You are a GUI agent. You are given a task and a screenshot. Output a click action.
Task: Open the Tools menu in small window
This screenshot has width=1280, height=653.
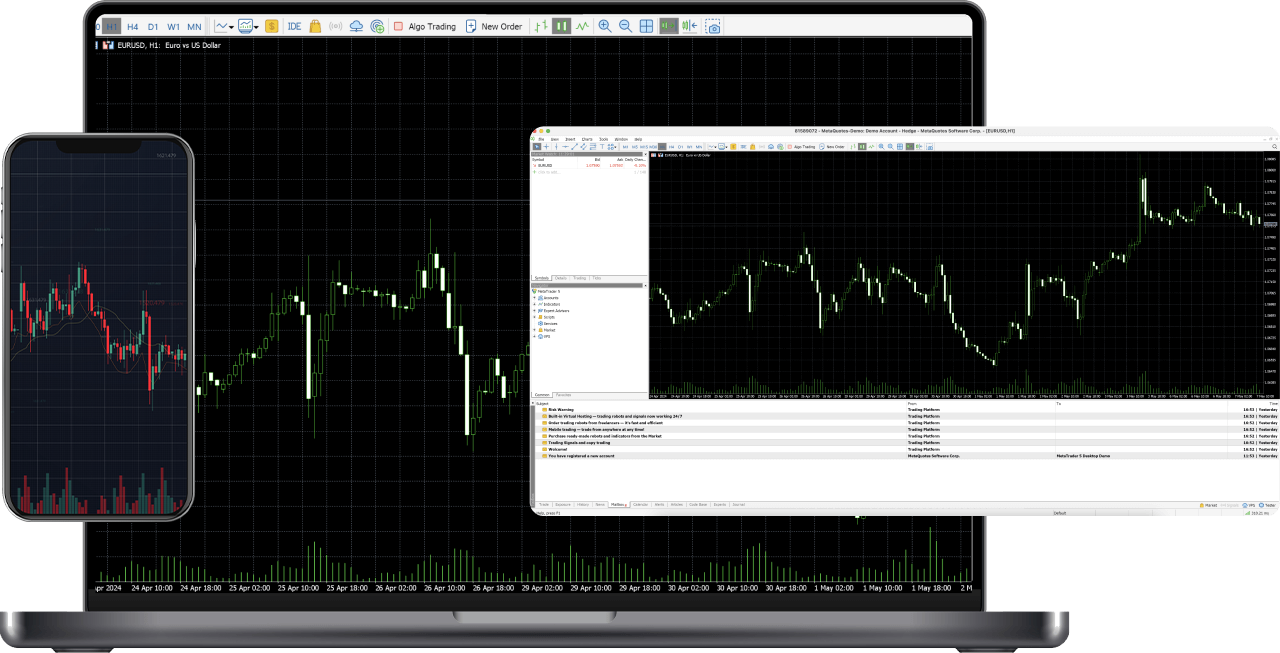tap(603, 139)
